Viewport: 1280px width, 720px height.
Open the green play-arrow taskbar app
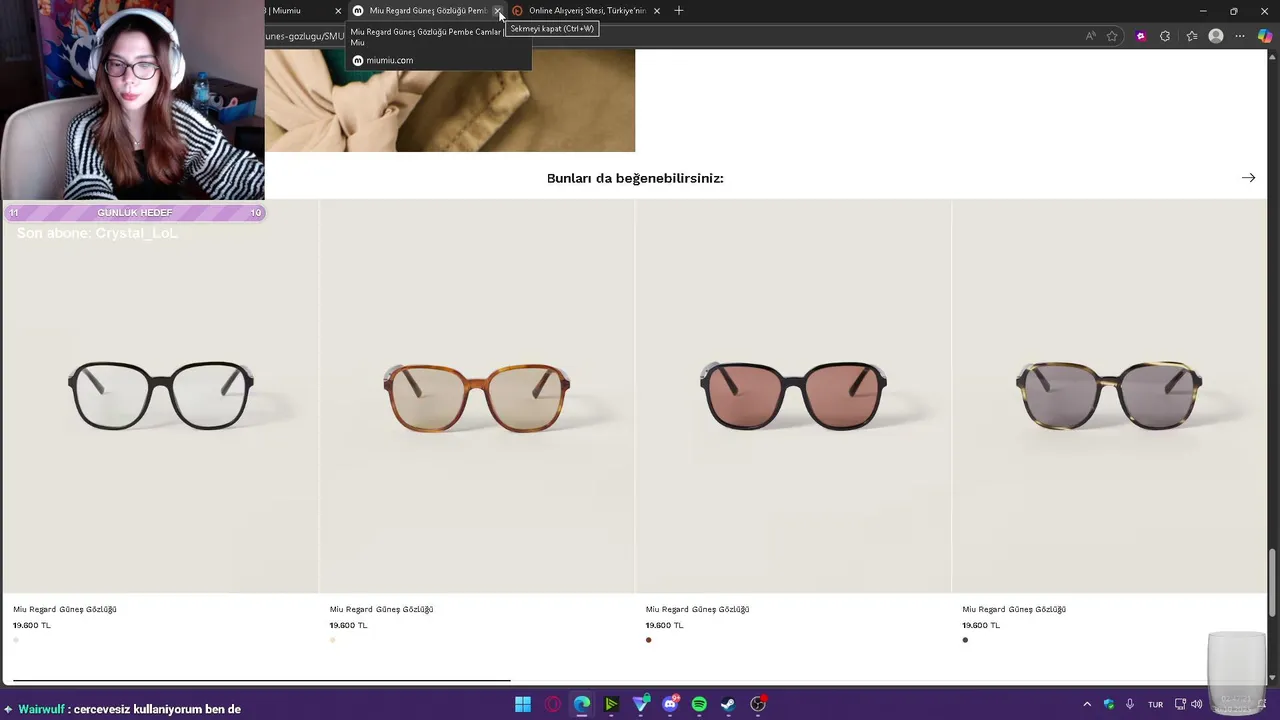click(611, 705)
